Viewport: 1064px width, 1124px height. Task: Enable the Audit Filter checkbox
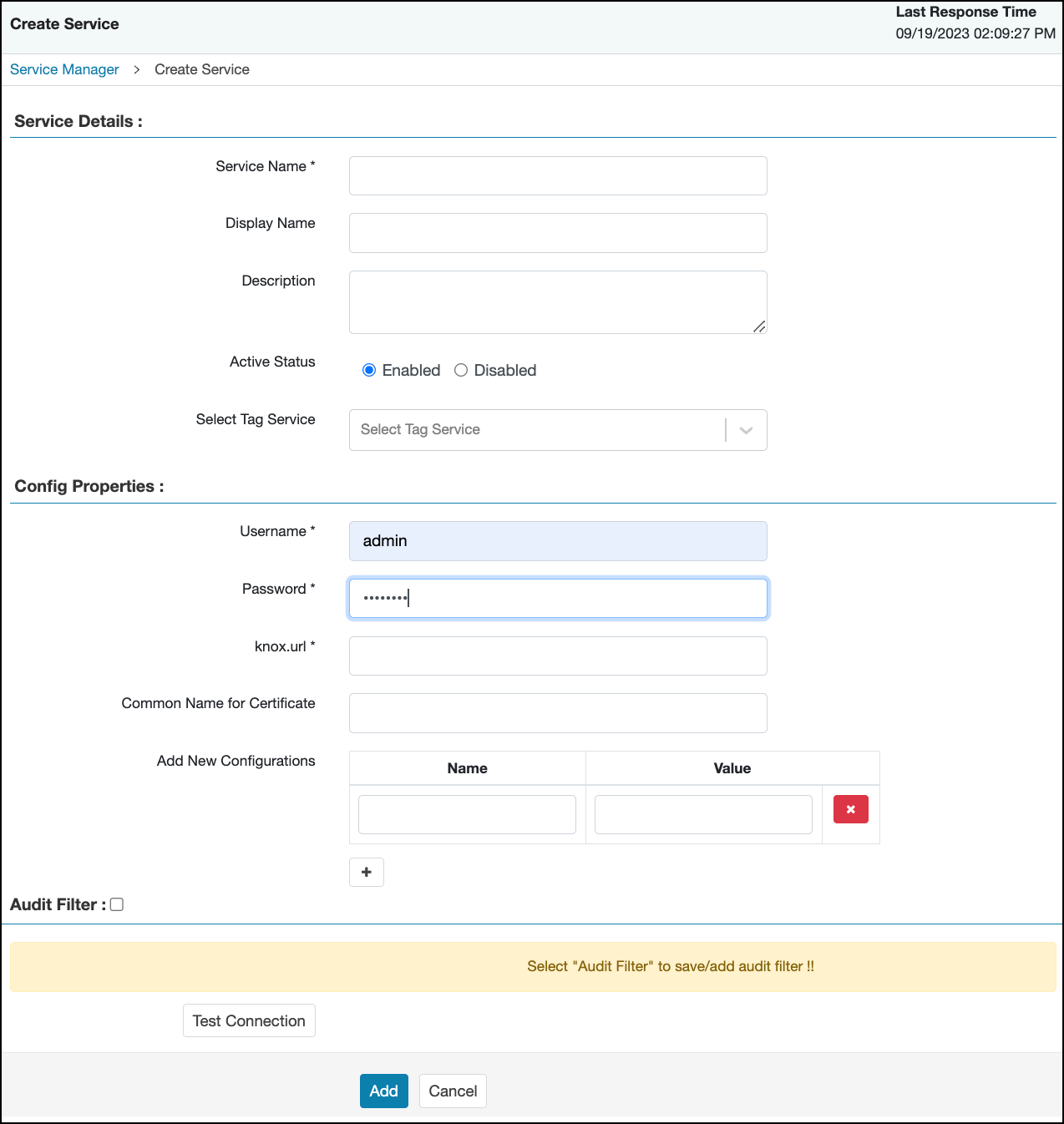tap(117, 904)
